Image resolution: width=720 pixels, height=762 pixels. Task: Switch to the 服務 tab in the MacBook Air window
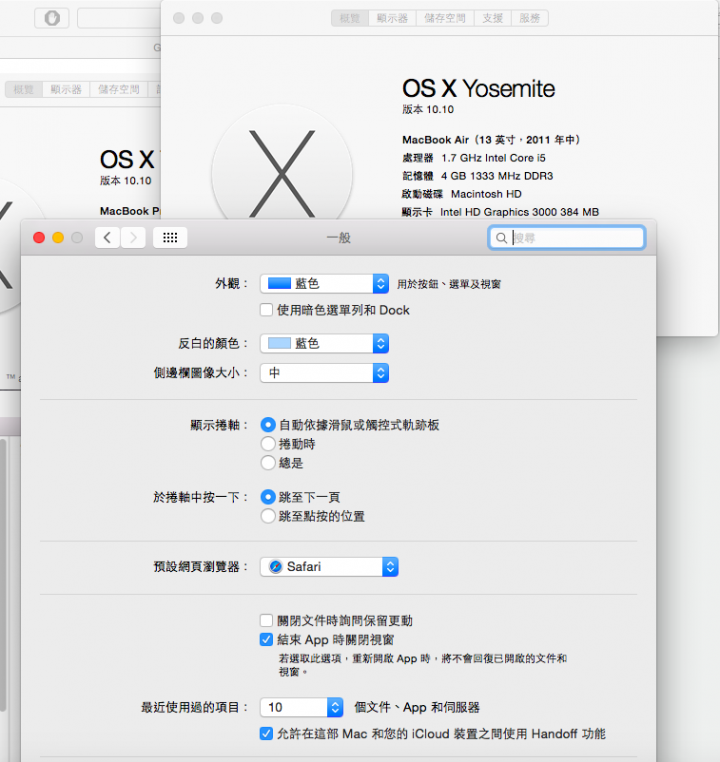coord(530,18)
